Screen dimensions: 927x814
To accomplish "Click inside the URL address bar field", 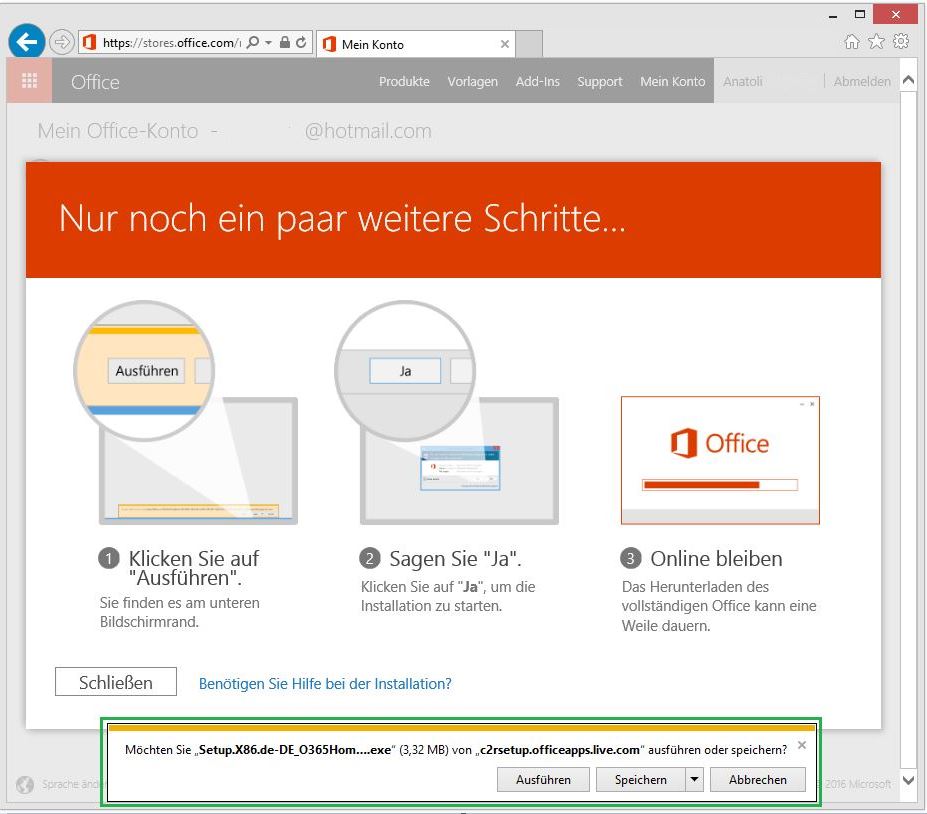I will (180, 41).
